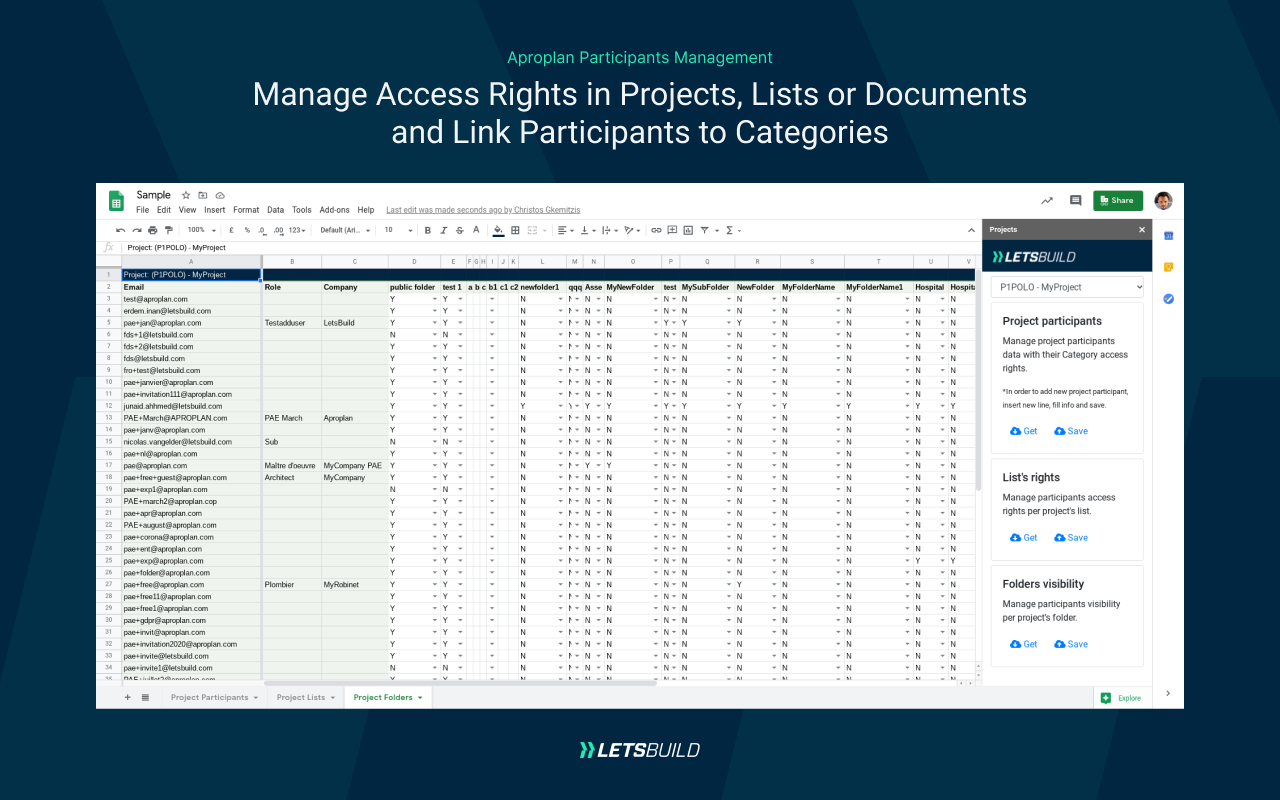Open the Google Keep side panel icon

tap(1168, 267)
